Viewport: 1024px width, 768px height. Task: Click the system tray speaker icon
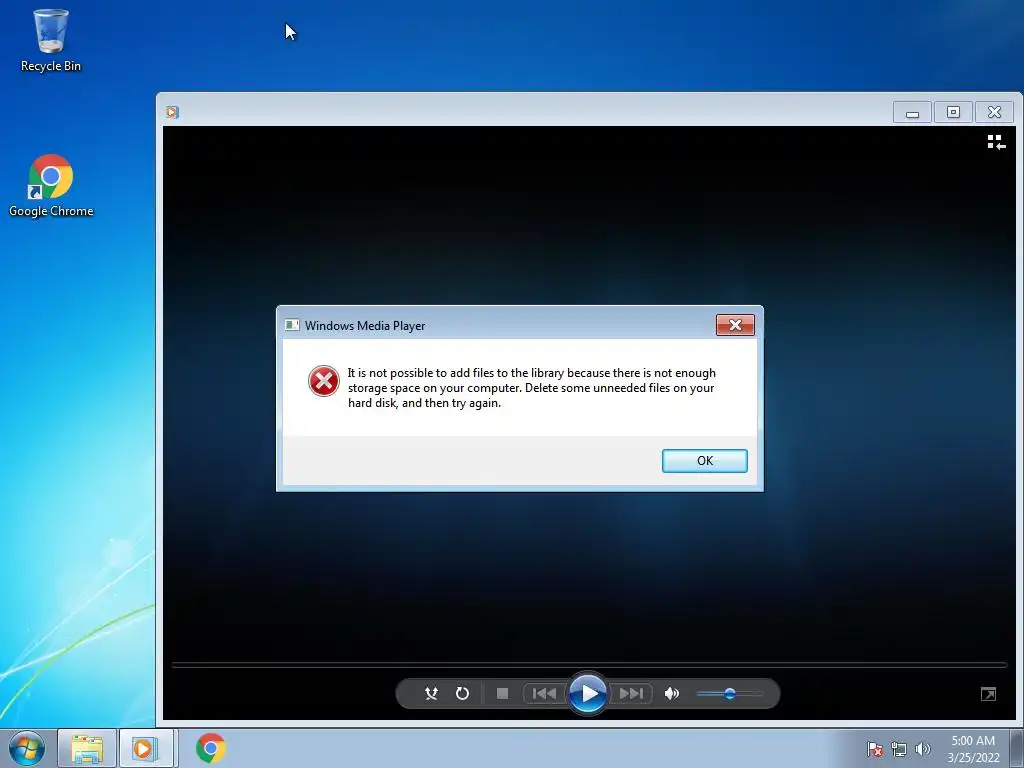922,749
